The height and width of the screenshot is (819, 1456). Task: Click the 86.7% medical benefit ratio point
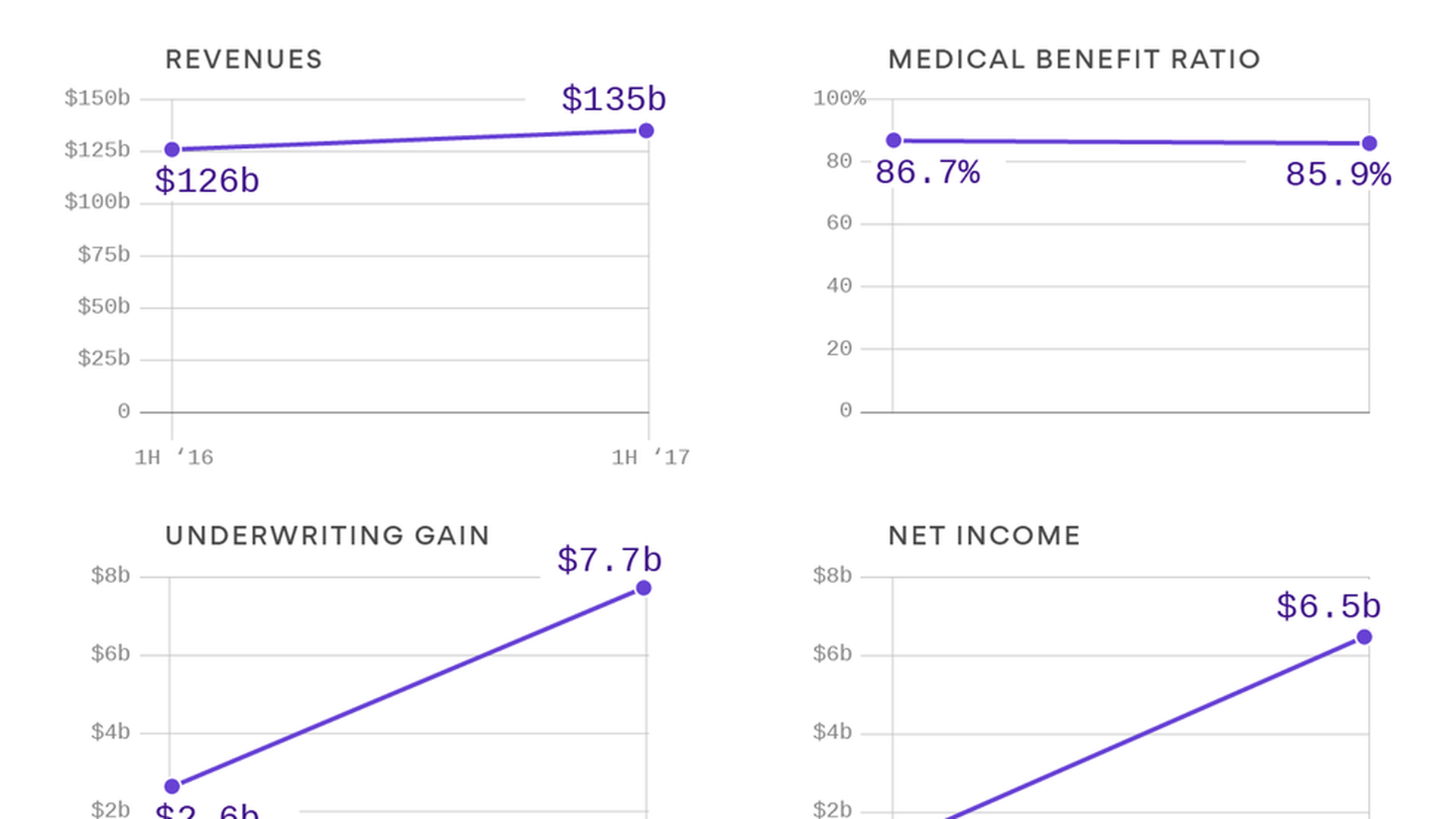click(894, 140)
